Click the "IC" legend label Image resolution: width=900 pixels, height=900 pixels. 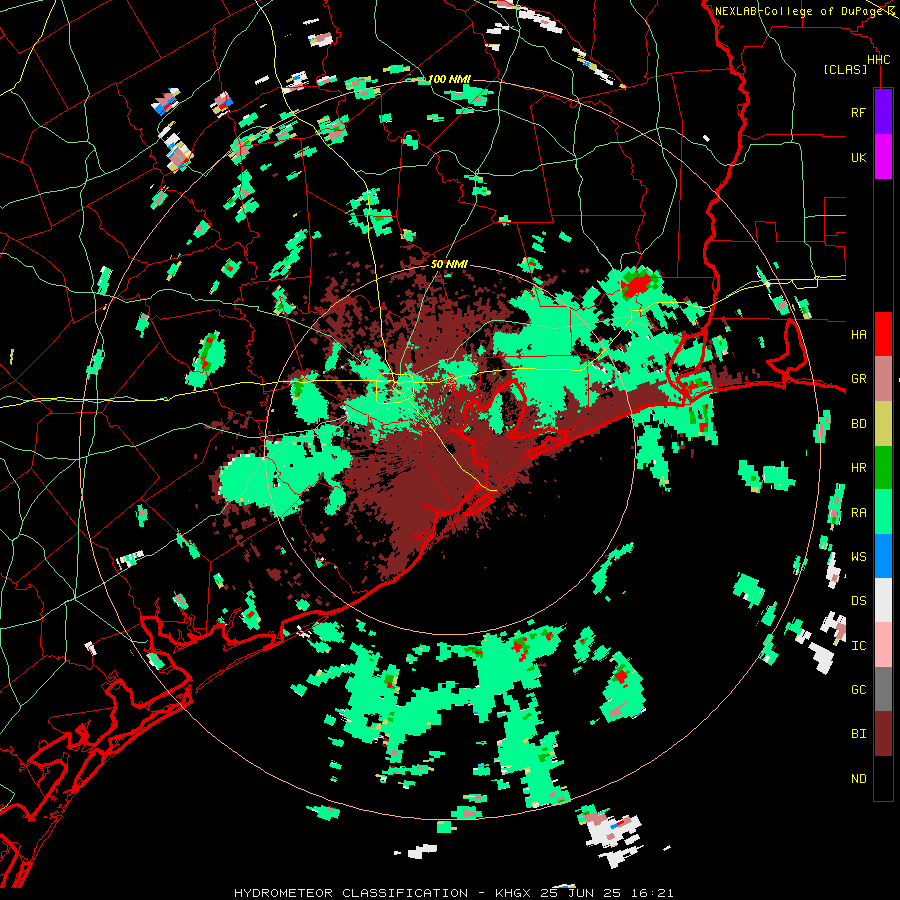(x=858, y=646)
